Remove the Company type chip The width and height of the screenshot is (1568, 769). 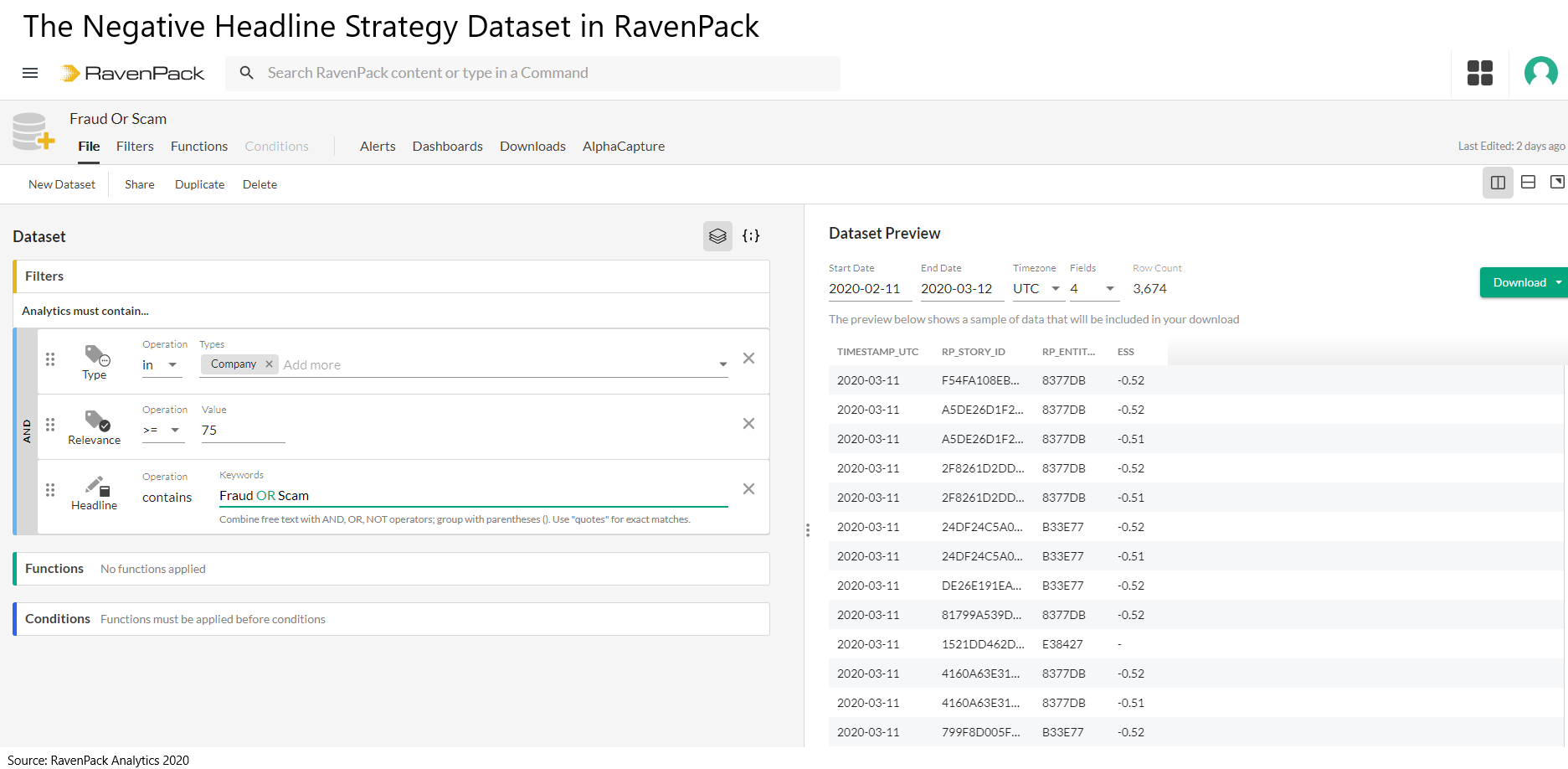269,364
